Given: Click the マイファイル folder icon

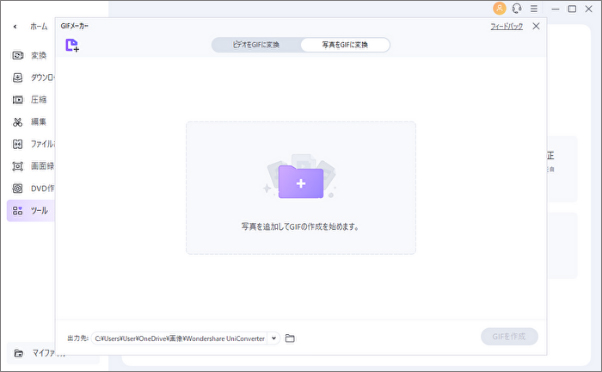Looking at the screenshot, I should tap(18, 353).
